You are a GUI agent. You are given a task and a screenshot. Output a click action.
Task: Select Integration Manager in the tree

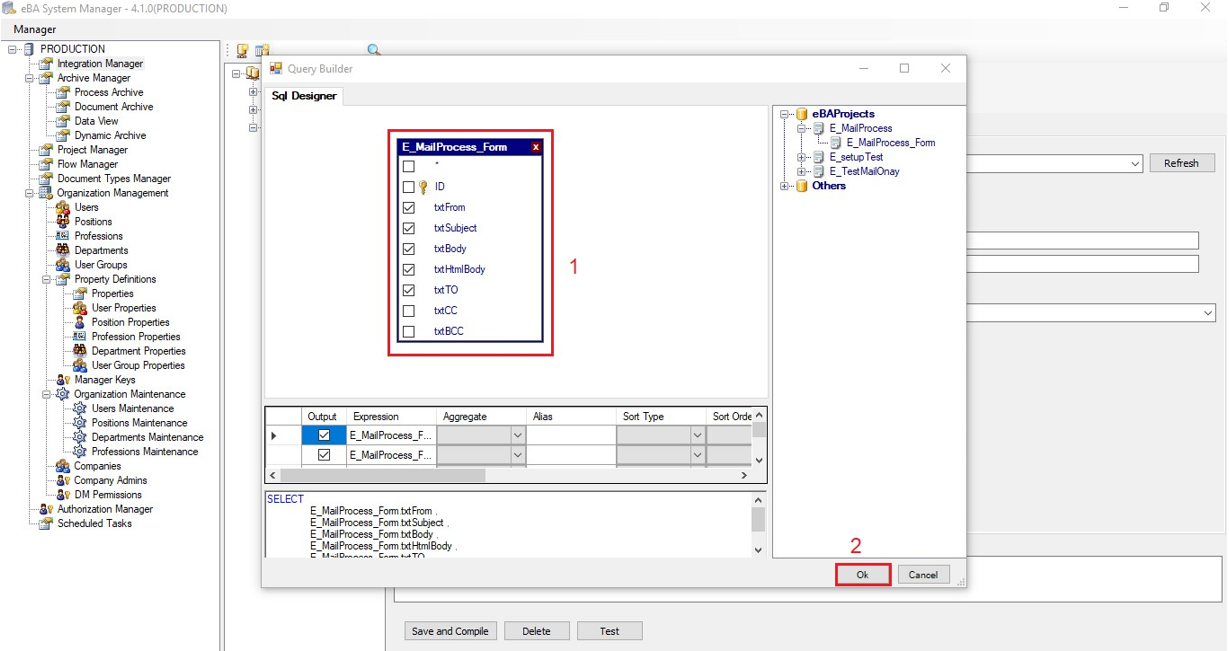pos(100,63)
